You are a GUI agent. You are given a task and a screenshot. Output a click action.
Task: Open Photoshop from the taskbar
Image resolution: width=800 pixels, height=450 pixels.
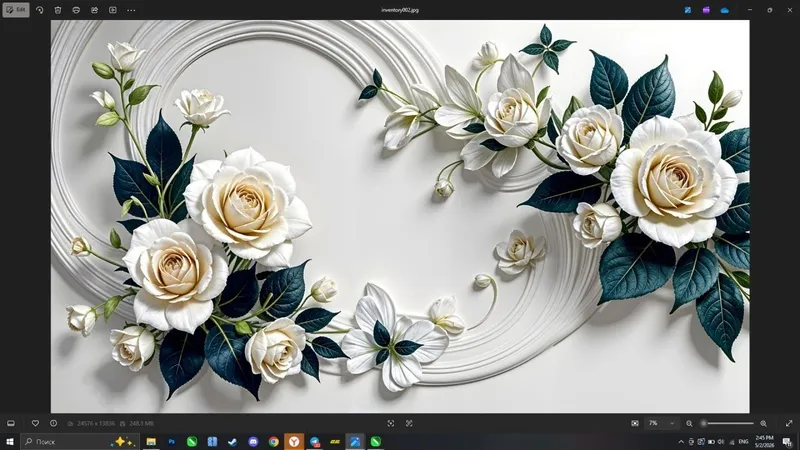pyautogui.click(x=171, y=442)
